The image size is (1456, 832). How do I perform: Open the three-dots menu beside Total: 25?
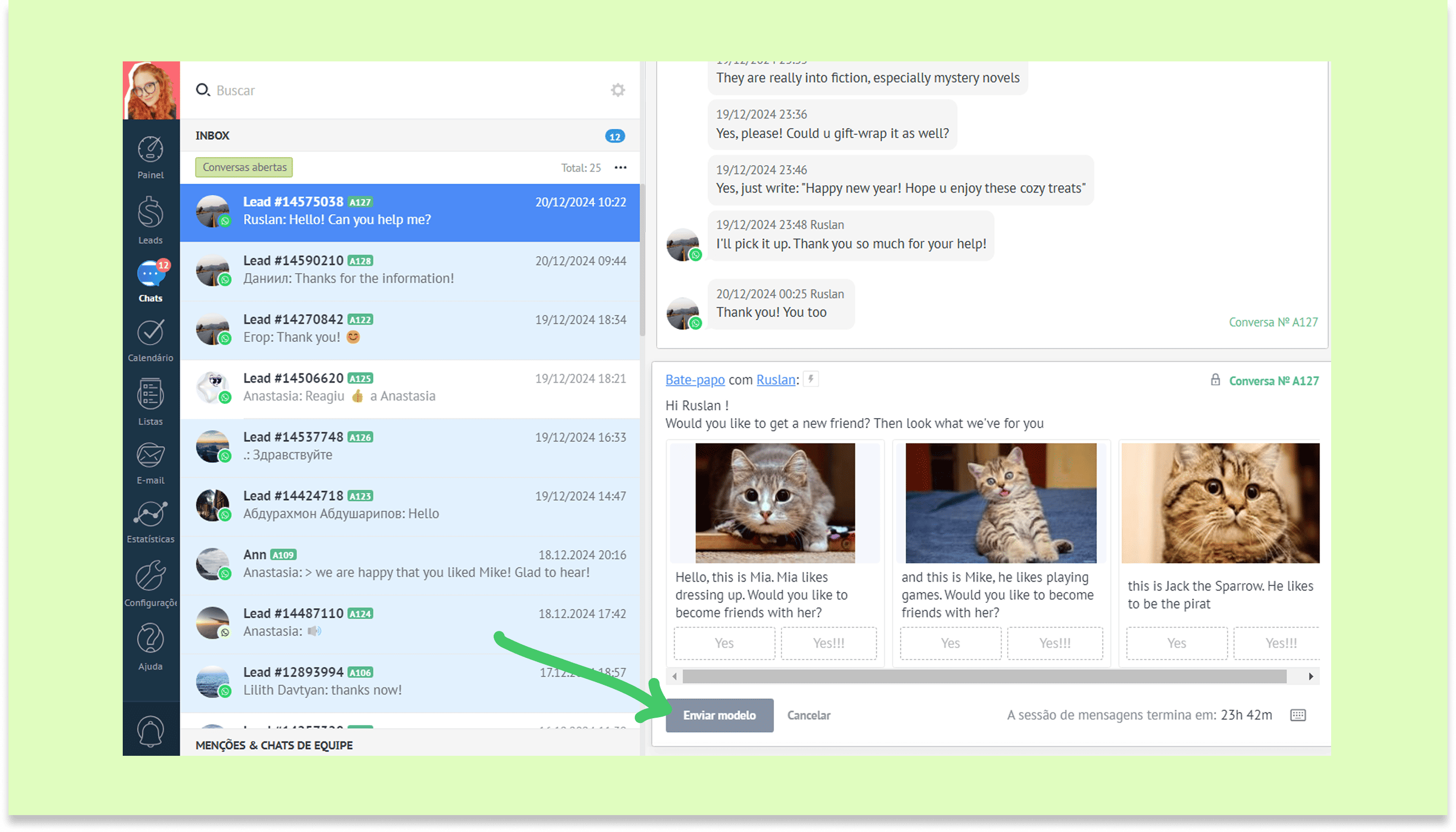tap(620, 167)
